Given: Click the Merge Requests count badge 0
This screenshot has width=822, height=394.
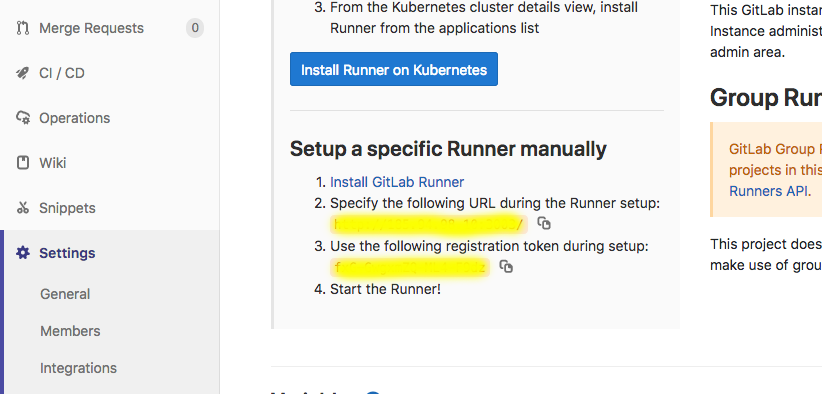Looking at the screenshot, I should point(195,28).
